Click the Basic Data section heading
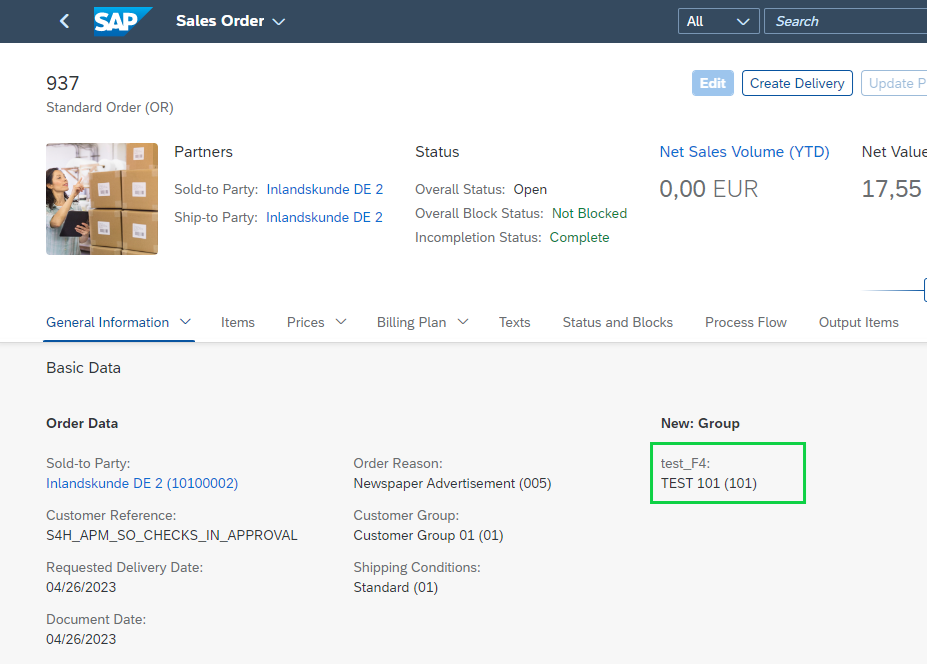The height and width of the screenshot is (664, 927). pyautogui.click(x=83, y=368)
